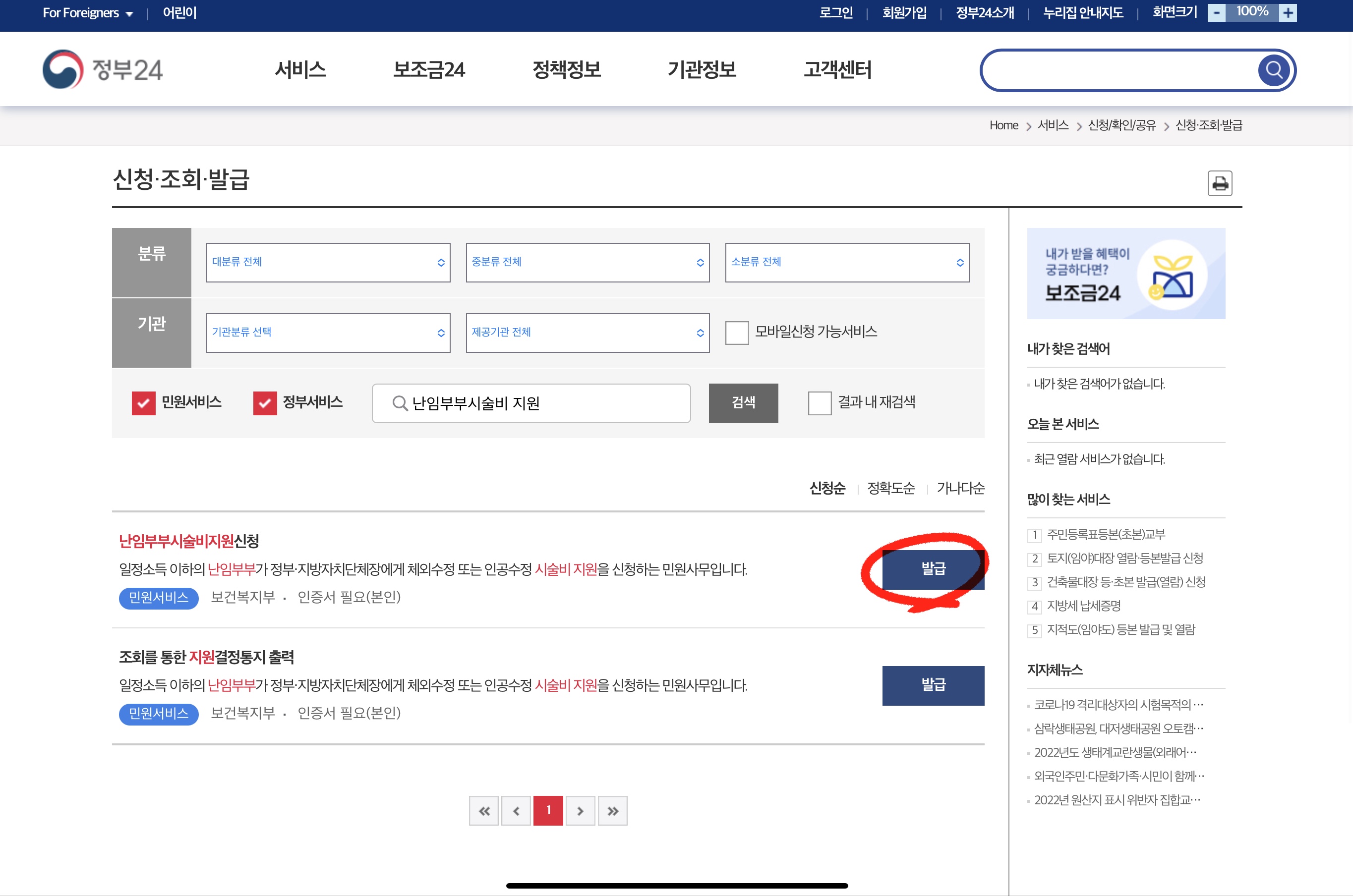Expand the 제공기관 전체 dropdown

coord(587,333)
